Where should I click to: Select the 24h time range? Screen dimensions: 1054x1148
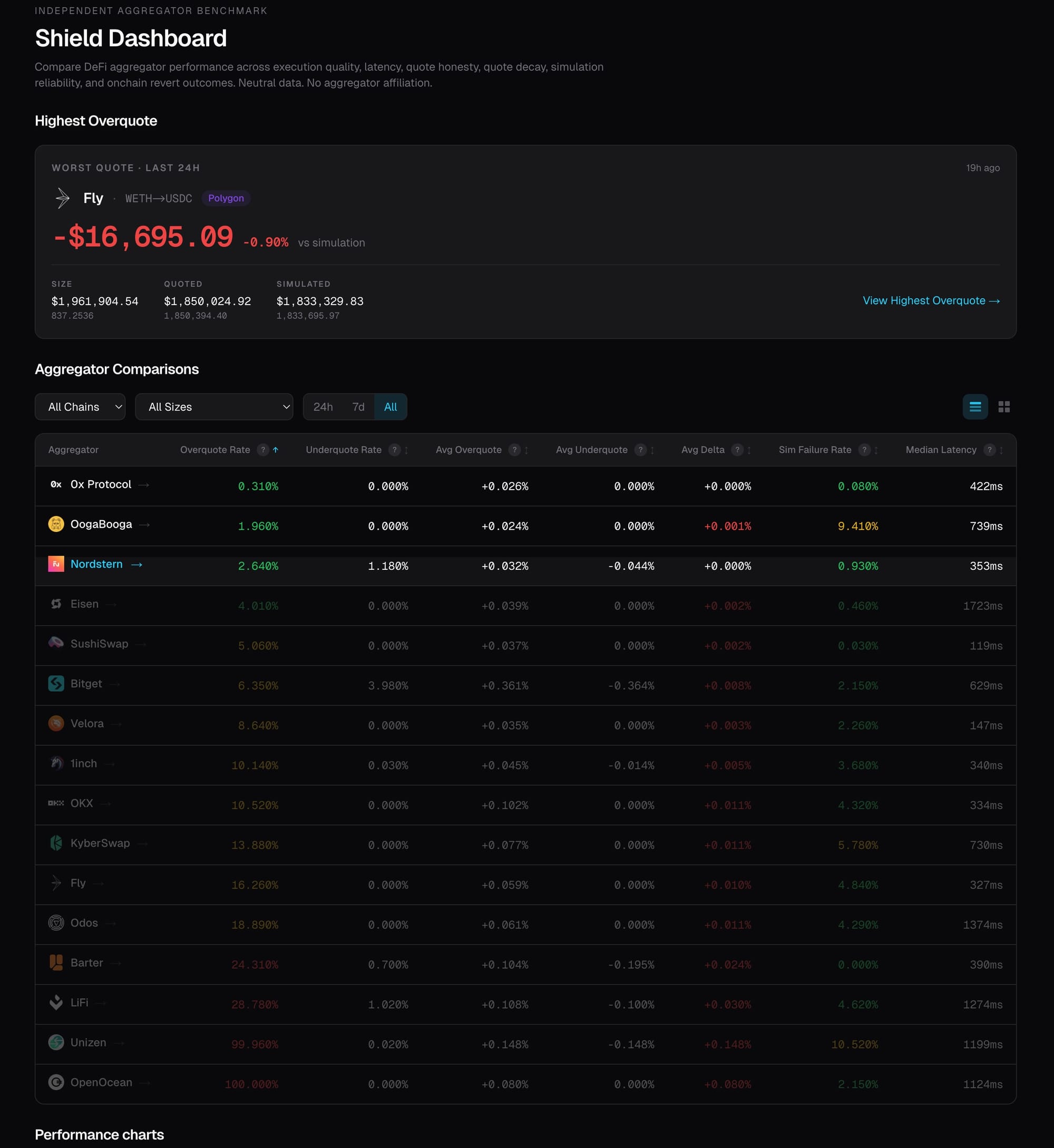pos(323,406)
